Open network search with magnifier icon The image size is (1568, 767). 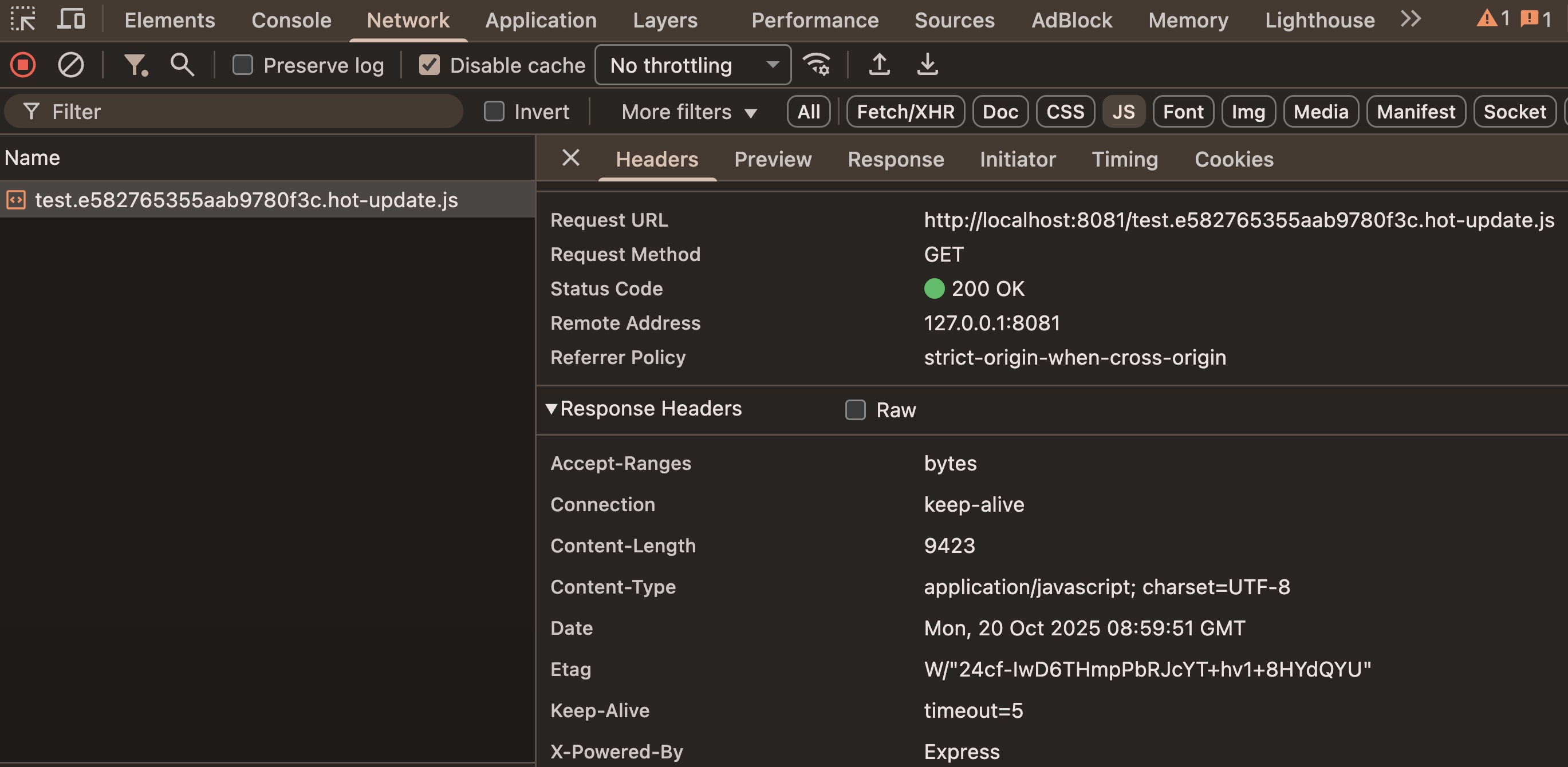tap(182, 65)
